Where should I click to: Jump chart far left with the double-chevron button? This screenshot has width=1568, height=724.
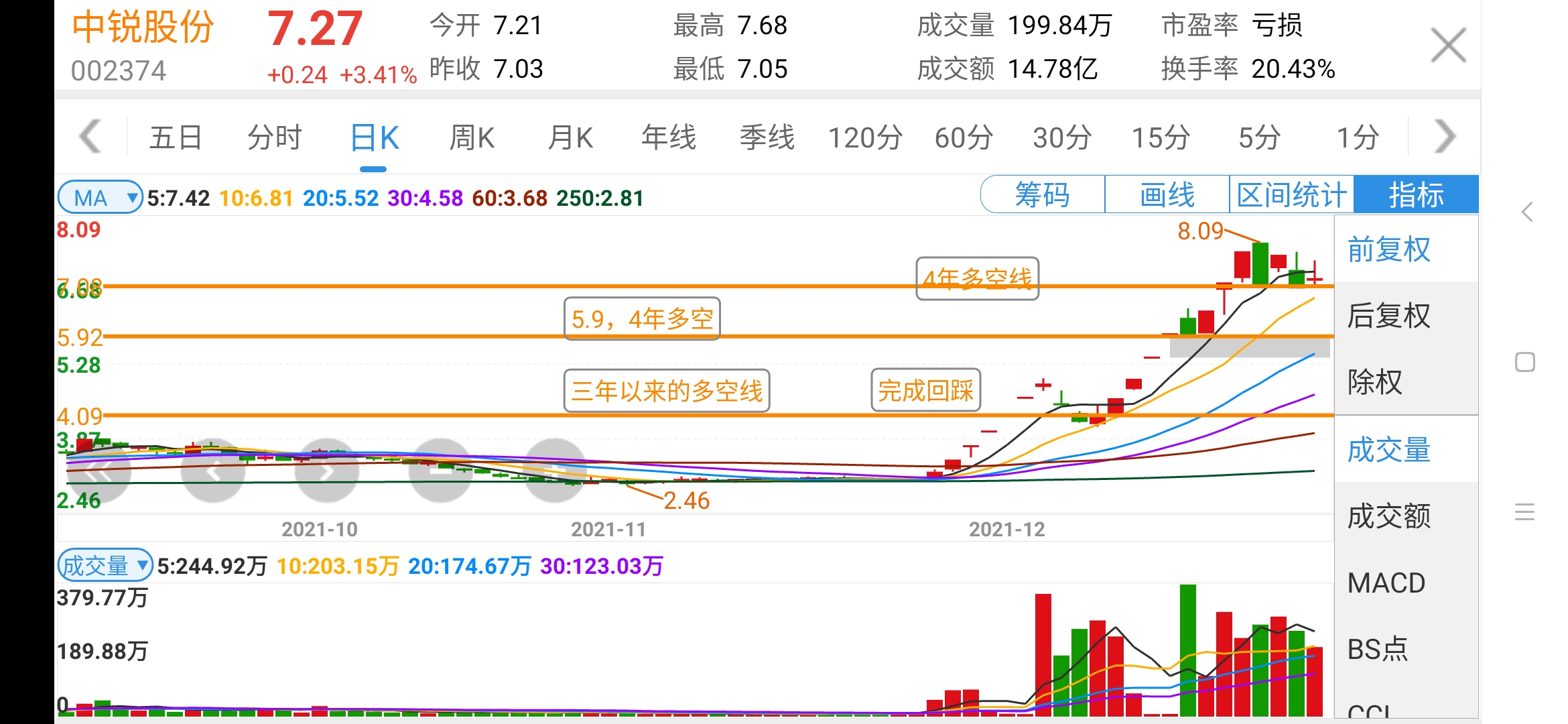click(x=99, y=471)
